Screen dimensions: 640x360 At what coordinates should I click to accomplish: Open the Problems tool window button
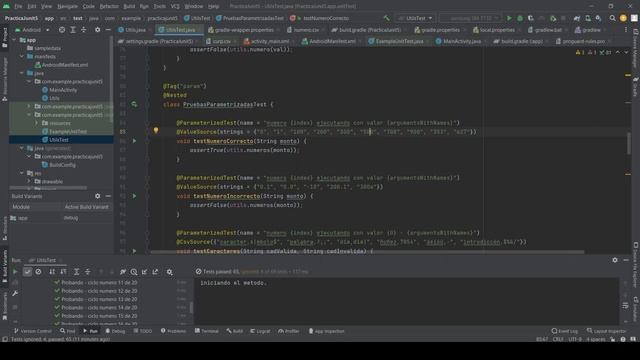click(173, 331)
